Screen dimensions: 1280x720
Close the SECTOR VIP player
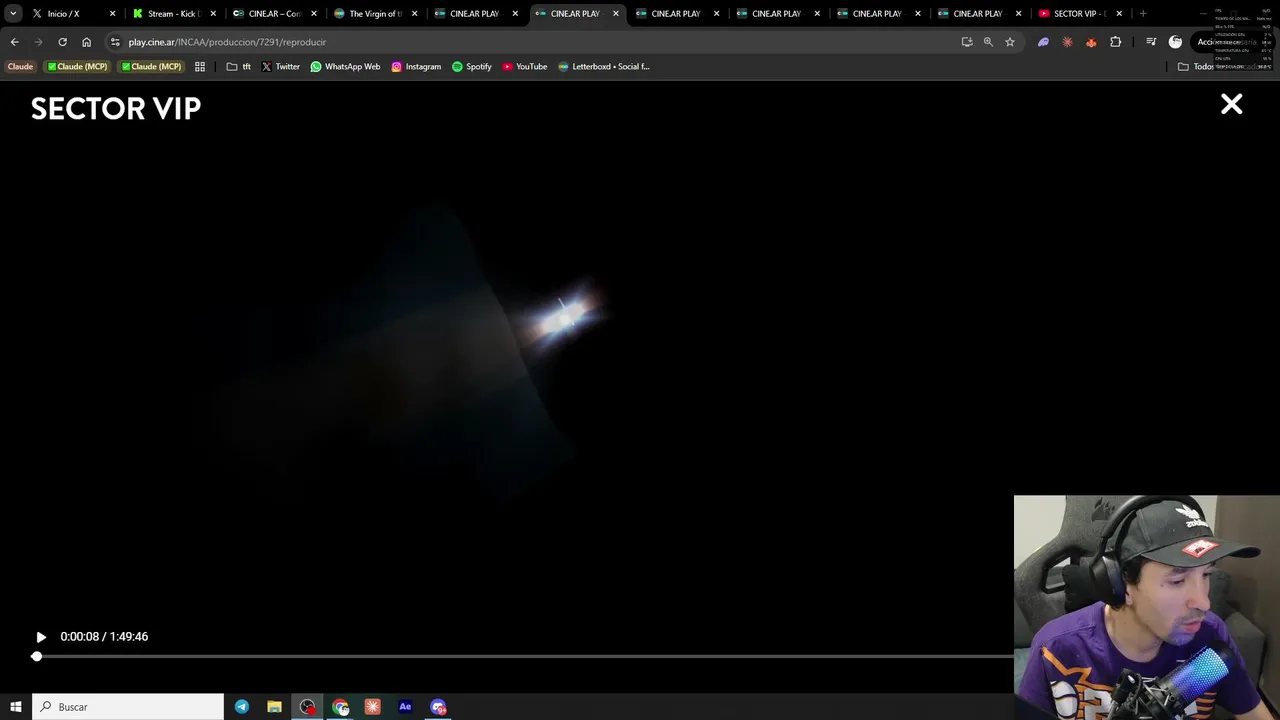click(x=1231, y=104)
